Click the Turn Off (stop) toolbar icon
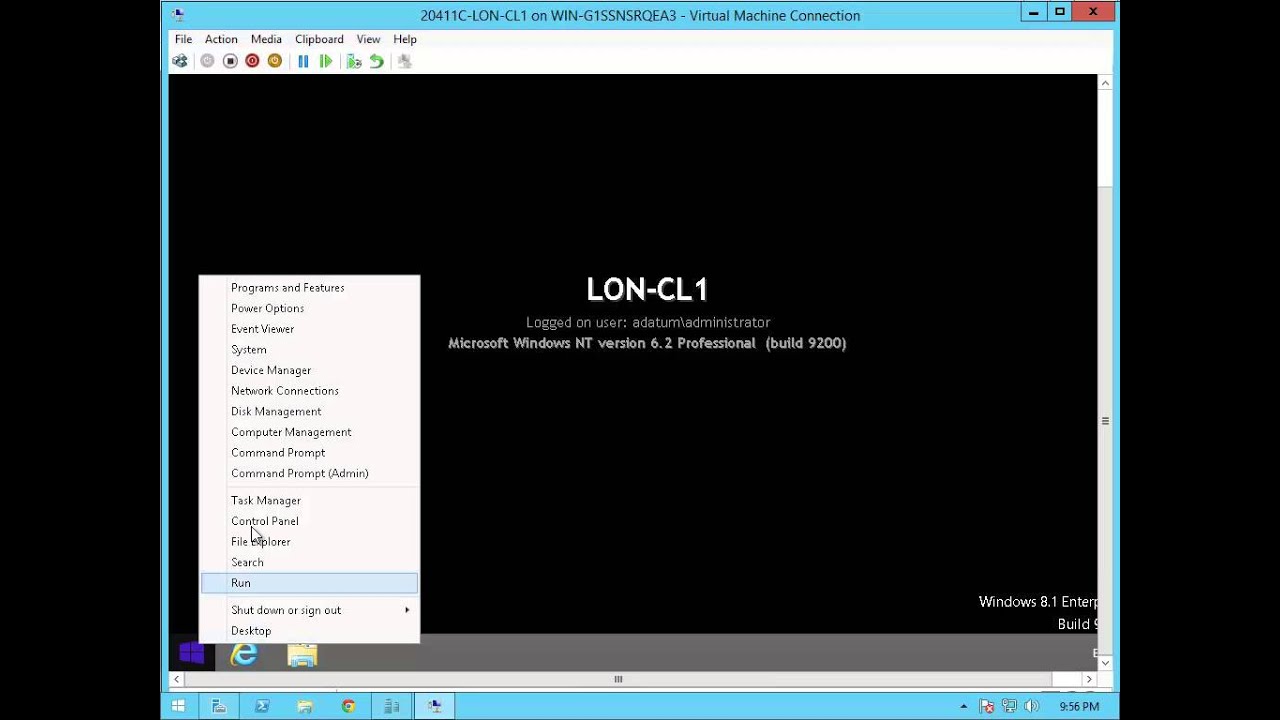This screenshot has height=720, width=1280. (x=230, y=61)
